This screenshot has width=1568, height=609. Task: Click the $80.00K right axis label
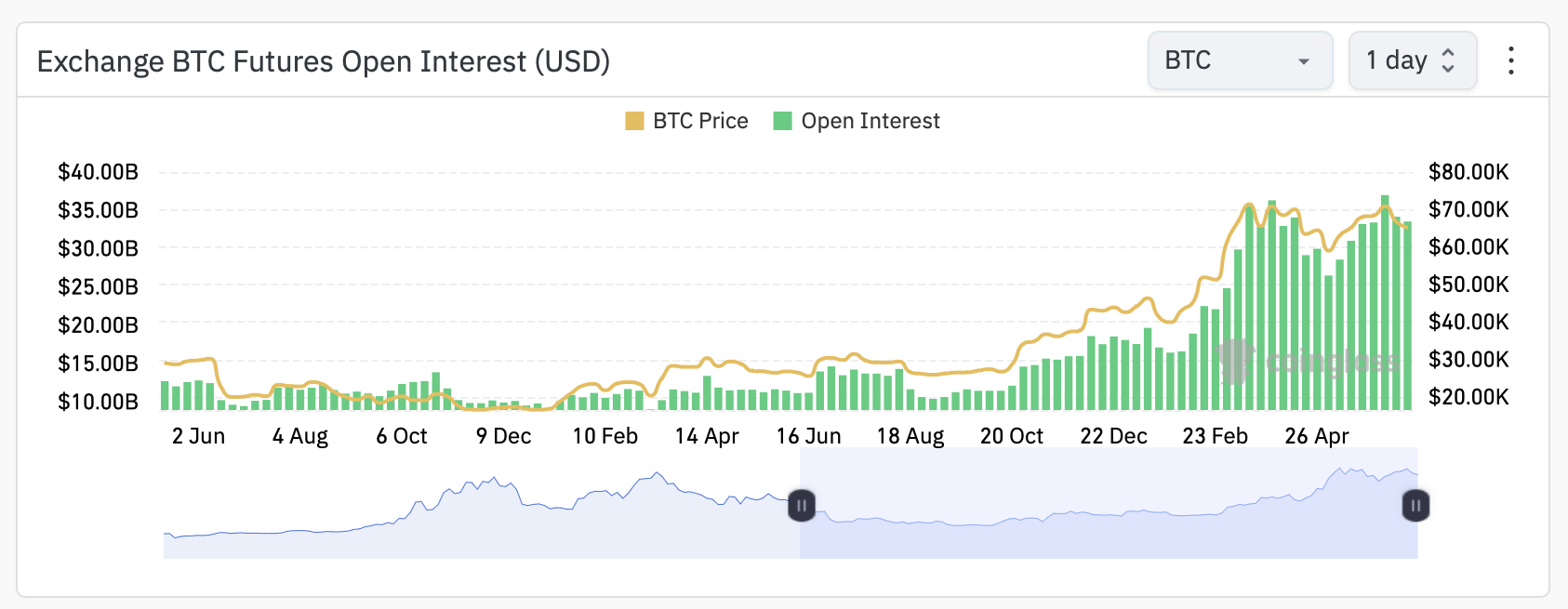(x=1468, y=172)
